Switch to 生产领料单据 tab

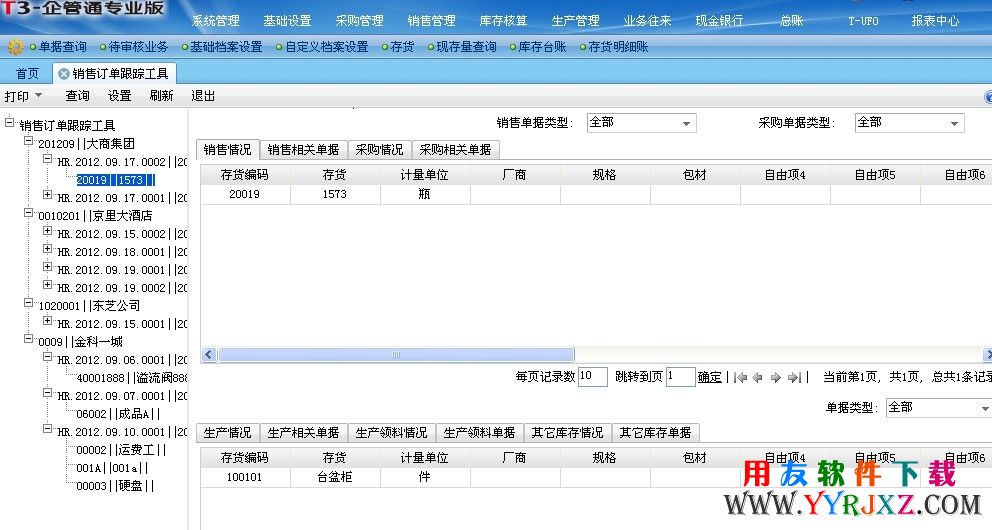480,433
